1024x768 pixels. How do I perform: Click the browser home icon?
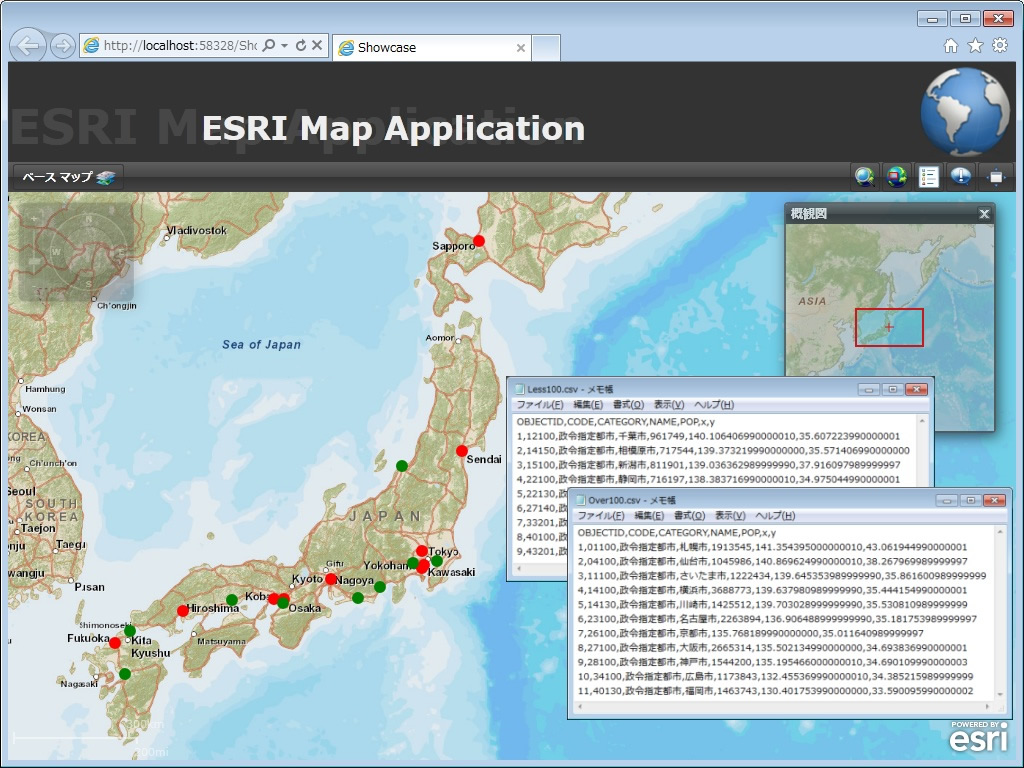tap(951, 46)
